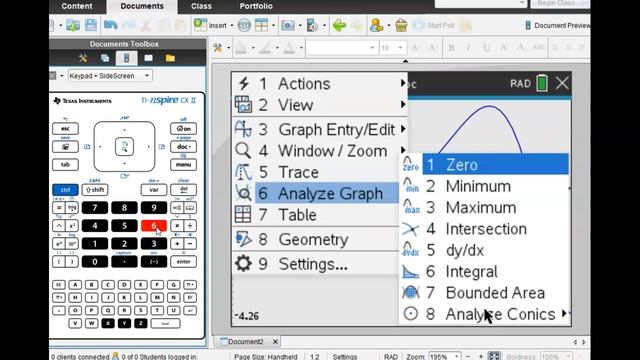640x360 pixels.
Task: Choose Maximum in Analyze Graph submenu
Action: (x=484, y=208)
